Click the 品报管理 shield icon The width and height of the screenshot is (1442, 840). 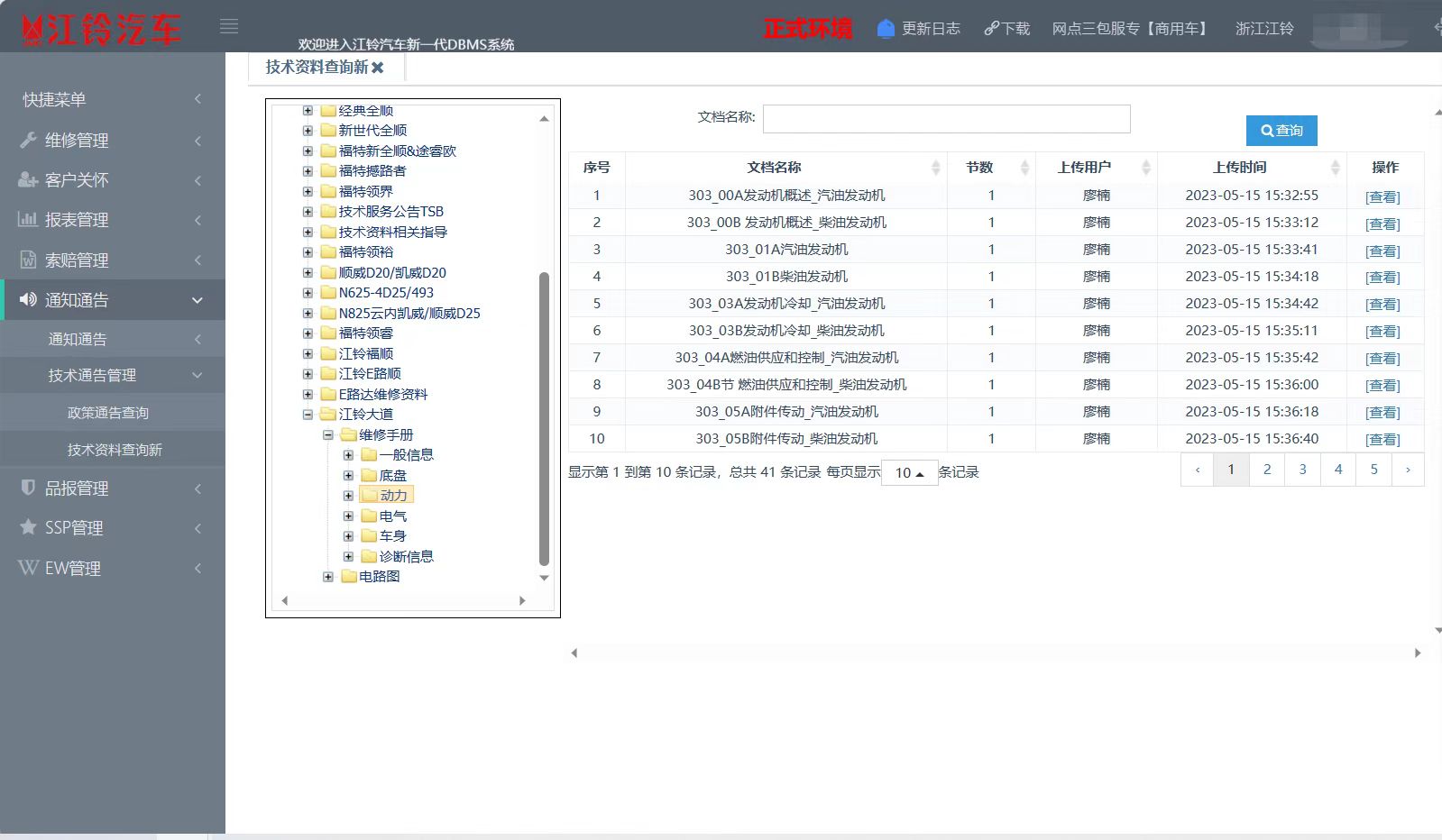coord(28,488)
